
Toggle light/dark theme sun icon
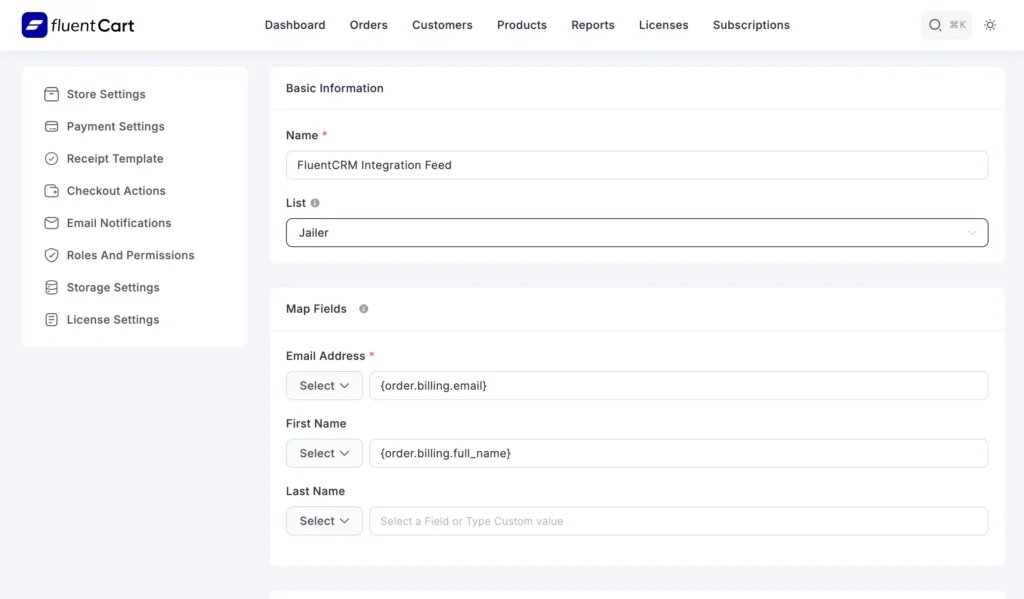click(990, 25)
